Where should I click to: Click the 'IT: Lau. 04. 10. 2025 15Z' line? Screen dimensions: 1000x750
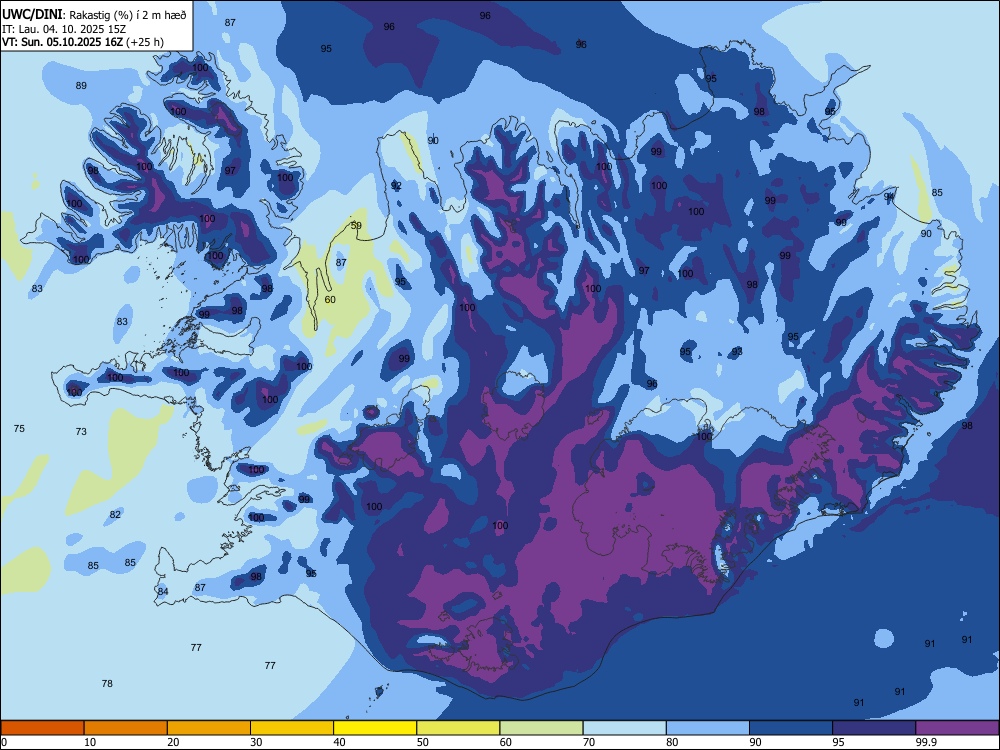(64, 29)
